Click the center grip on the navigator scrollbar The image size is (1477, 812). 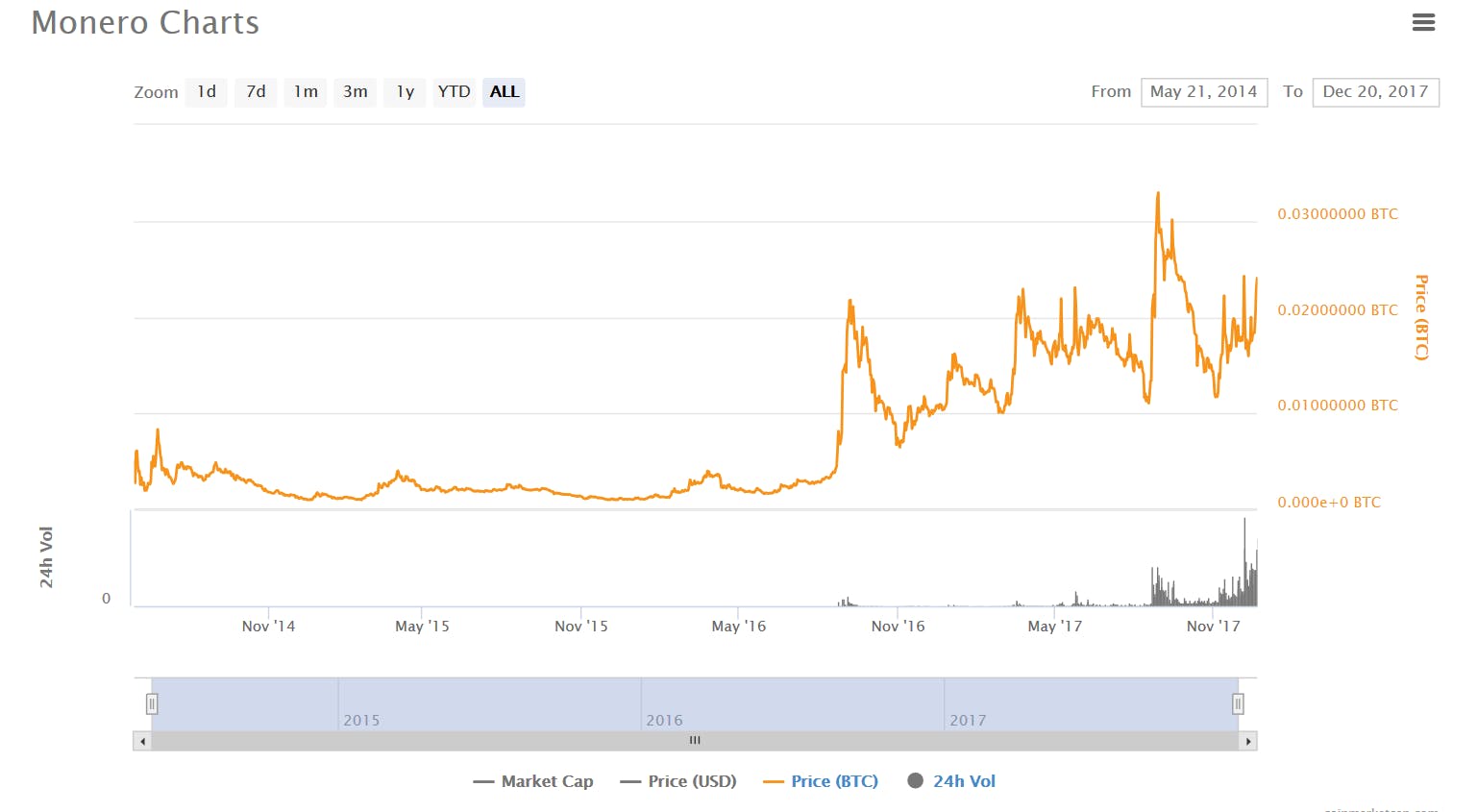pyautogui.click(x=694, y=740)
